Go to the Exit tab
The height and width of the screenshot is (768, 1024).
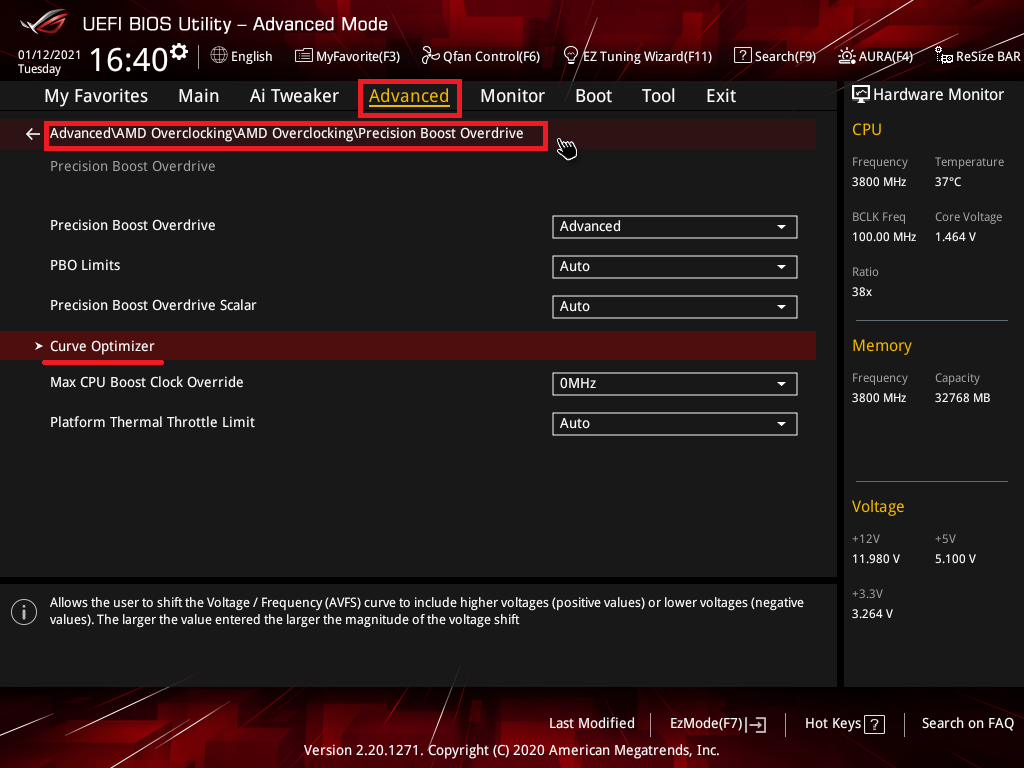(x=721, y=96)
